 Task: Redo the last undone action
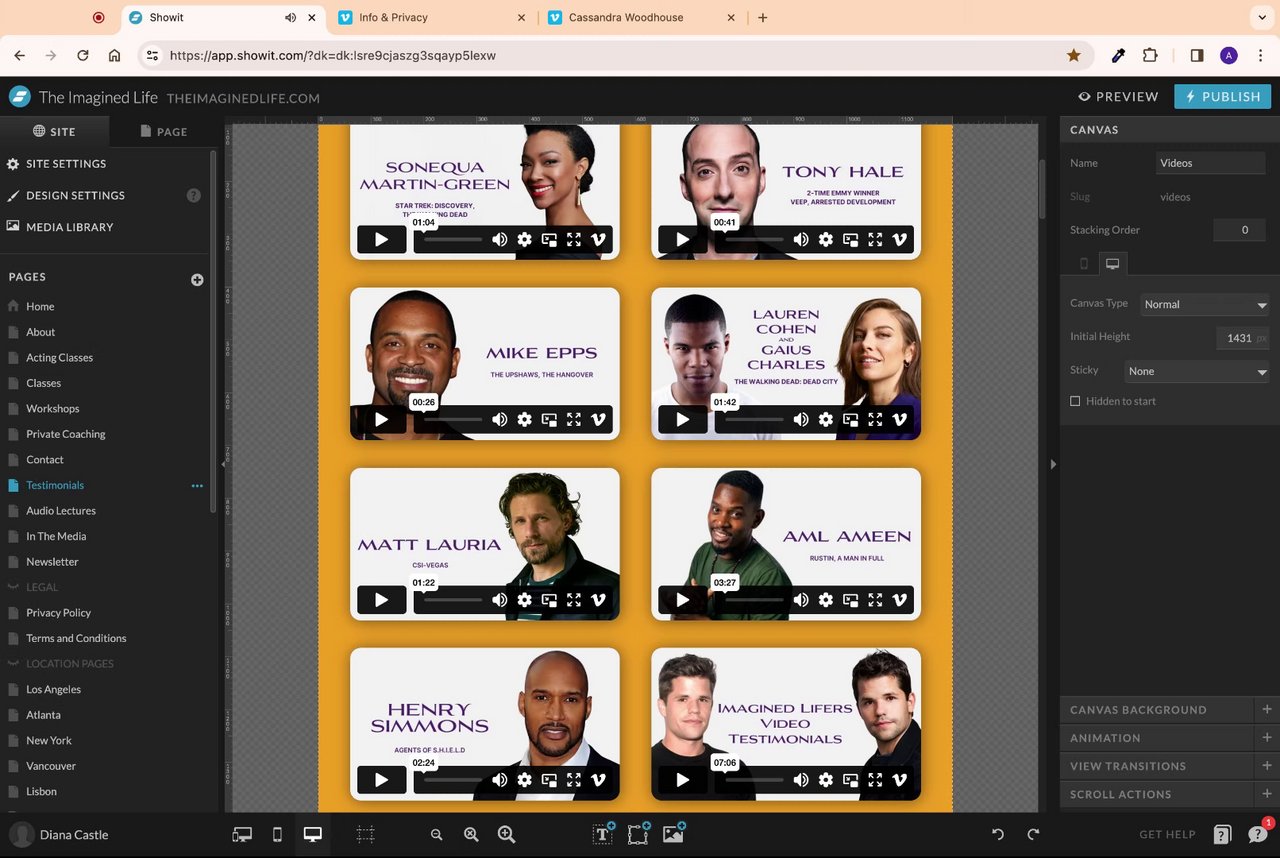coord(1033,835)
